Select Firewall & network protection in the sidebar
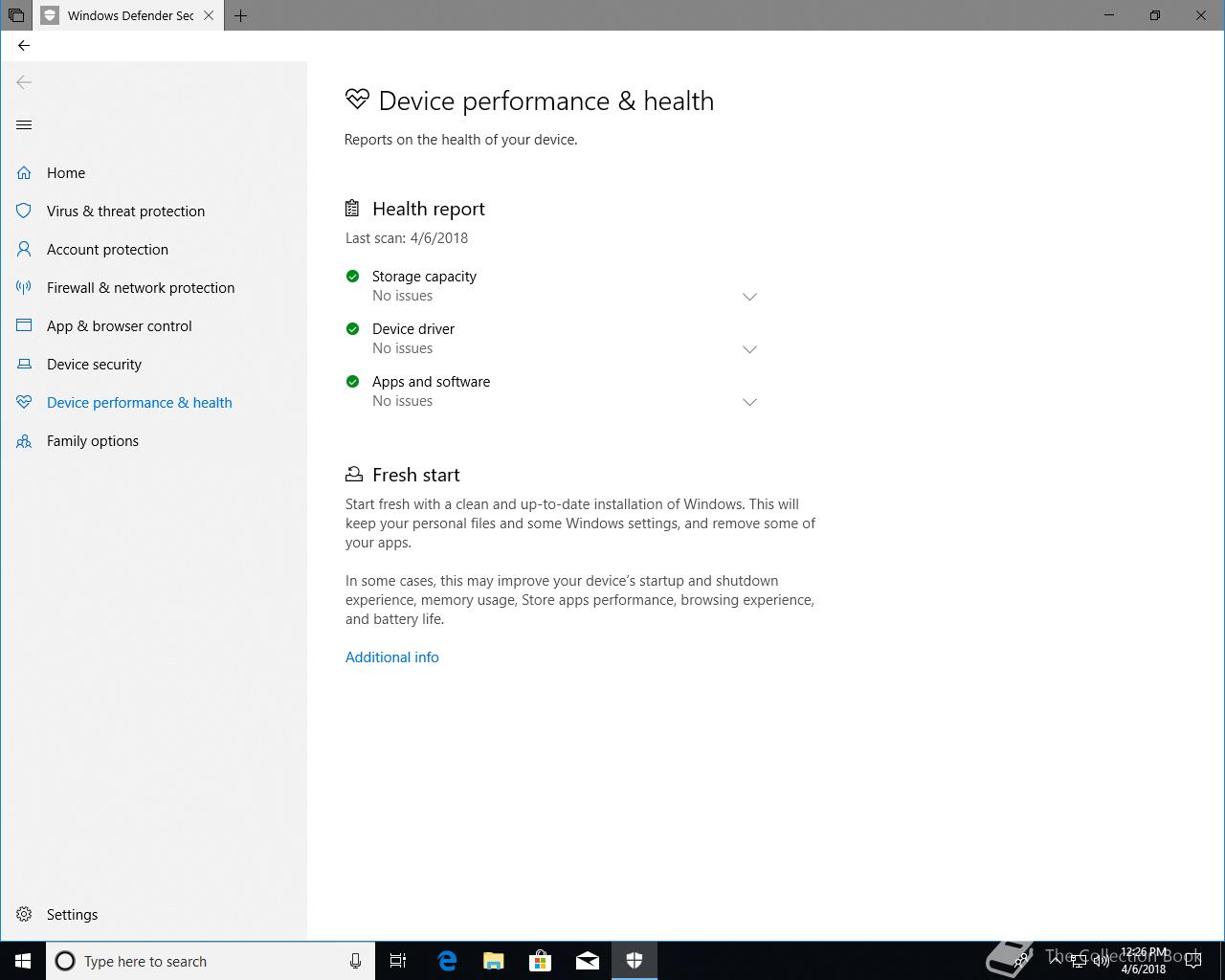 point(141,288)
